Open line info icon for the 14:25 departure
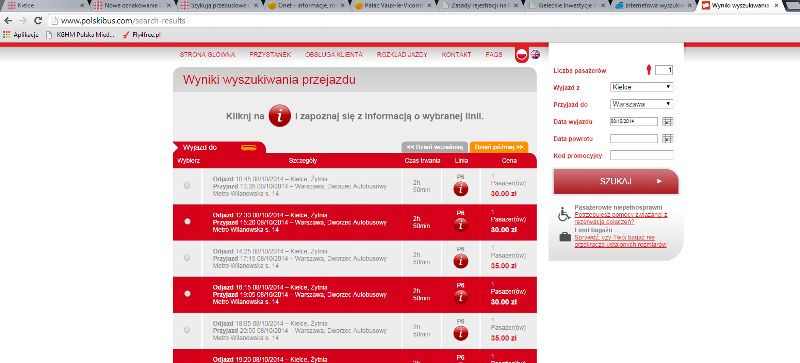 pyautogui.click(x=461, y=261)
